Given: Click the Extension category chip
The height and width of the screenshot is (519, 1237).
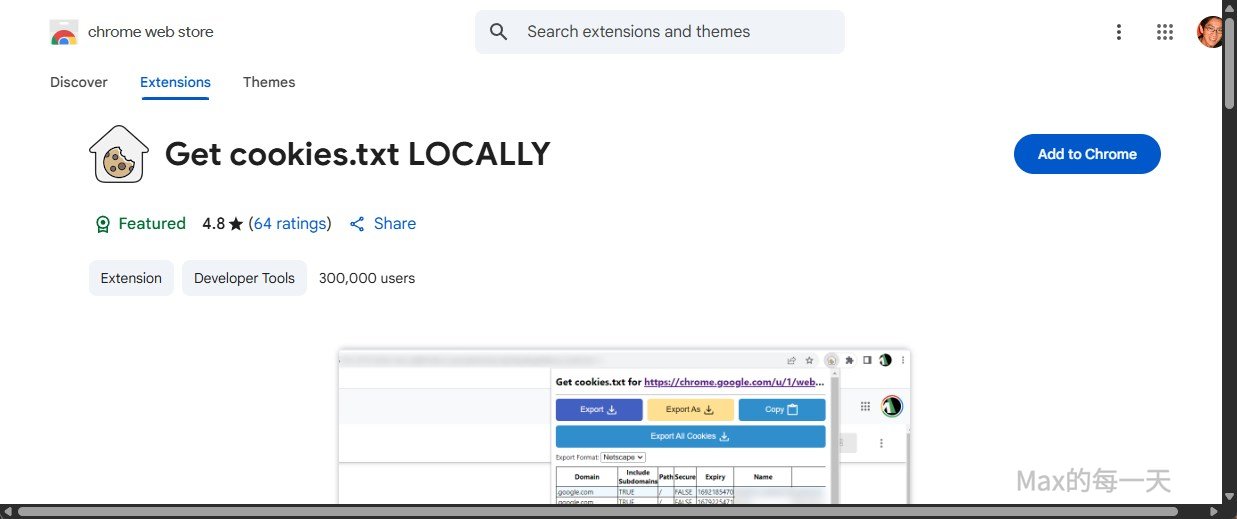Looking at the screenshot, I should (x=131, y=278).
